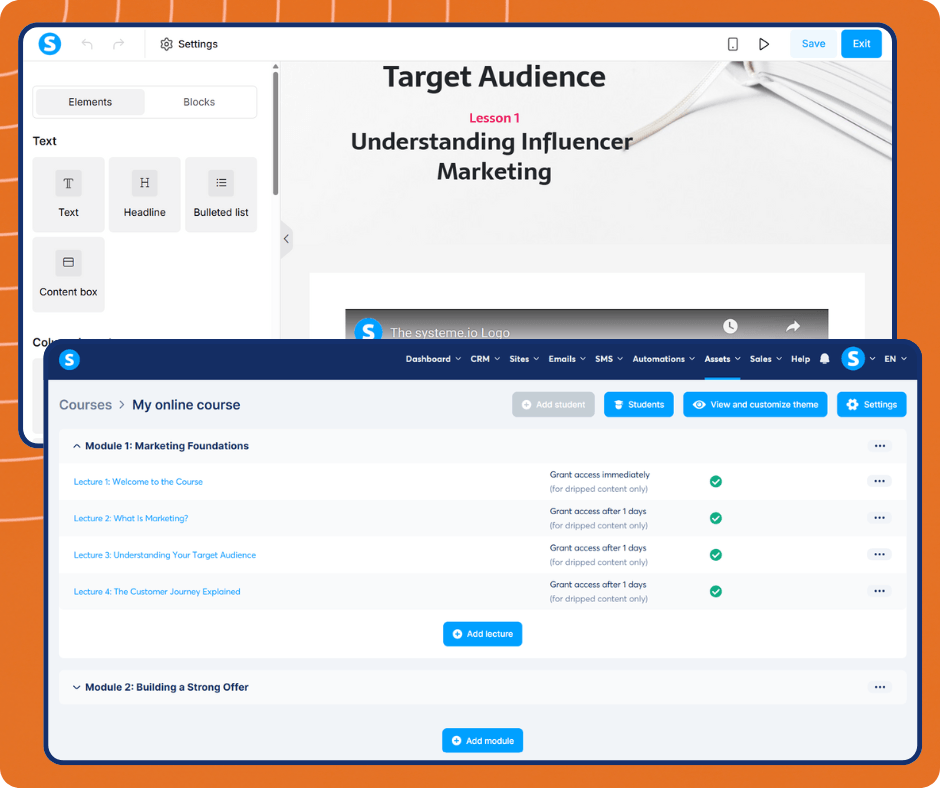Click the video channel logo avatar
The image size is (940, 788).
click(368, 329)
